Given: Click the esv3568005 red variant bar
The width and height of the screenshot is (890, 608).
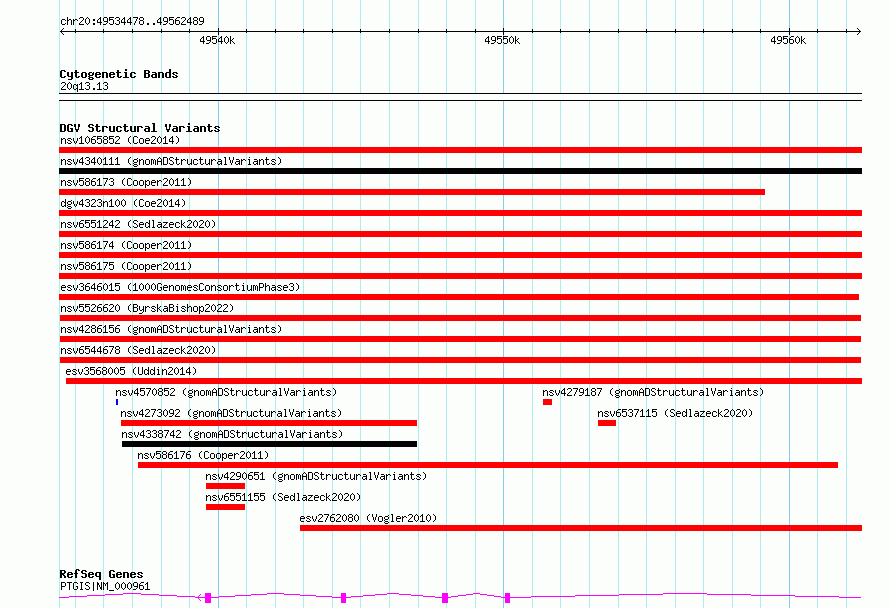Looking at the screenshot, I should tap(464, 381).
